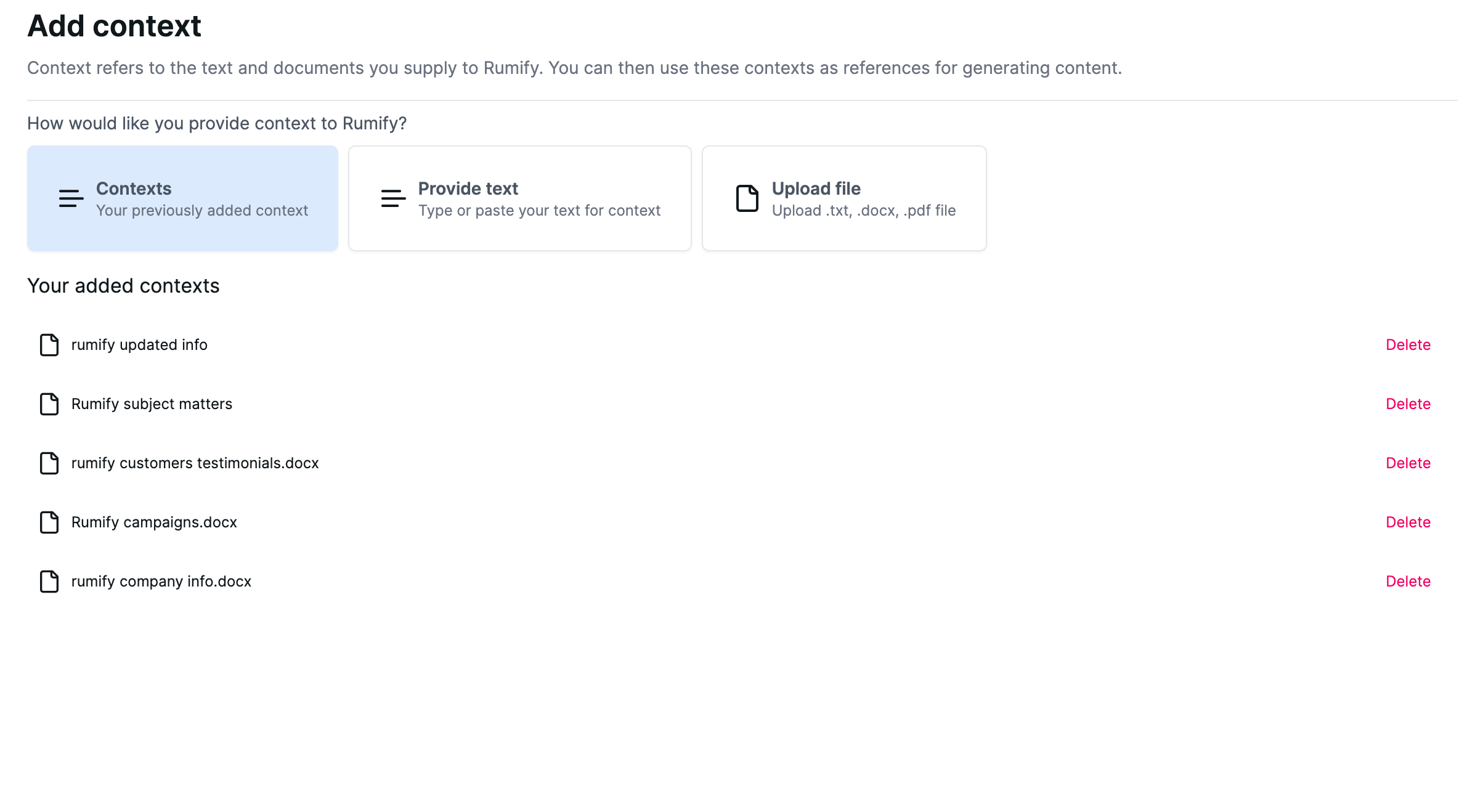The image size is (1475, 812).
Task: Select the Contexts option card
Action: pos(182,198)
